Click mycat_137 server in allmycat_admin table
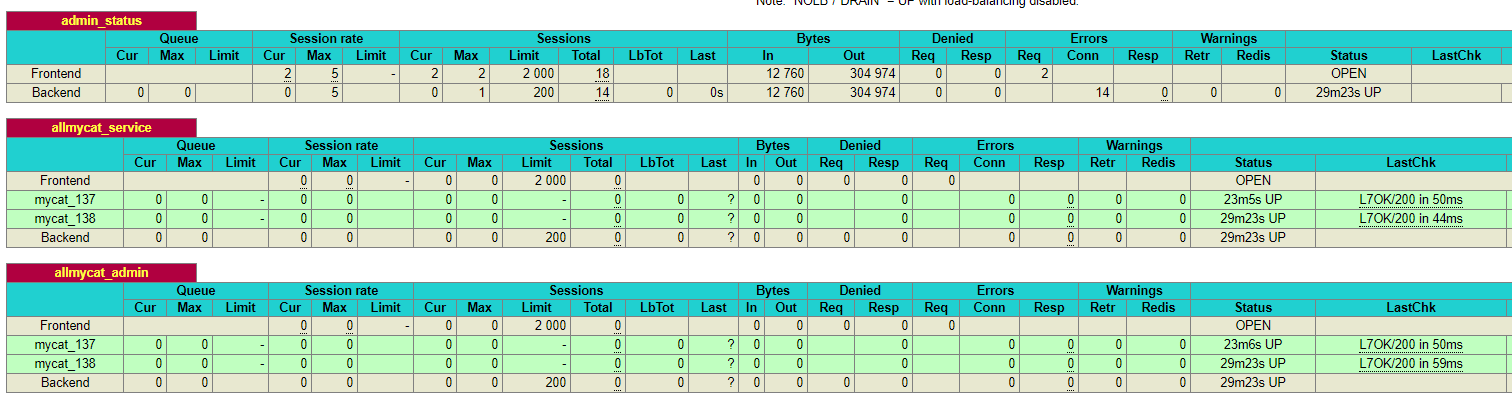The width and height of the screenshot is (1512, 399). 65,345
